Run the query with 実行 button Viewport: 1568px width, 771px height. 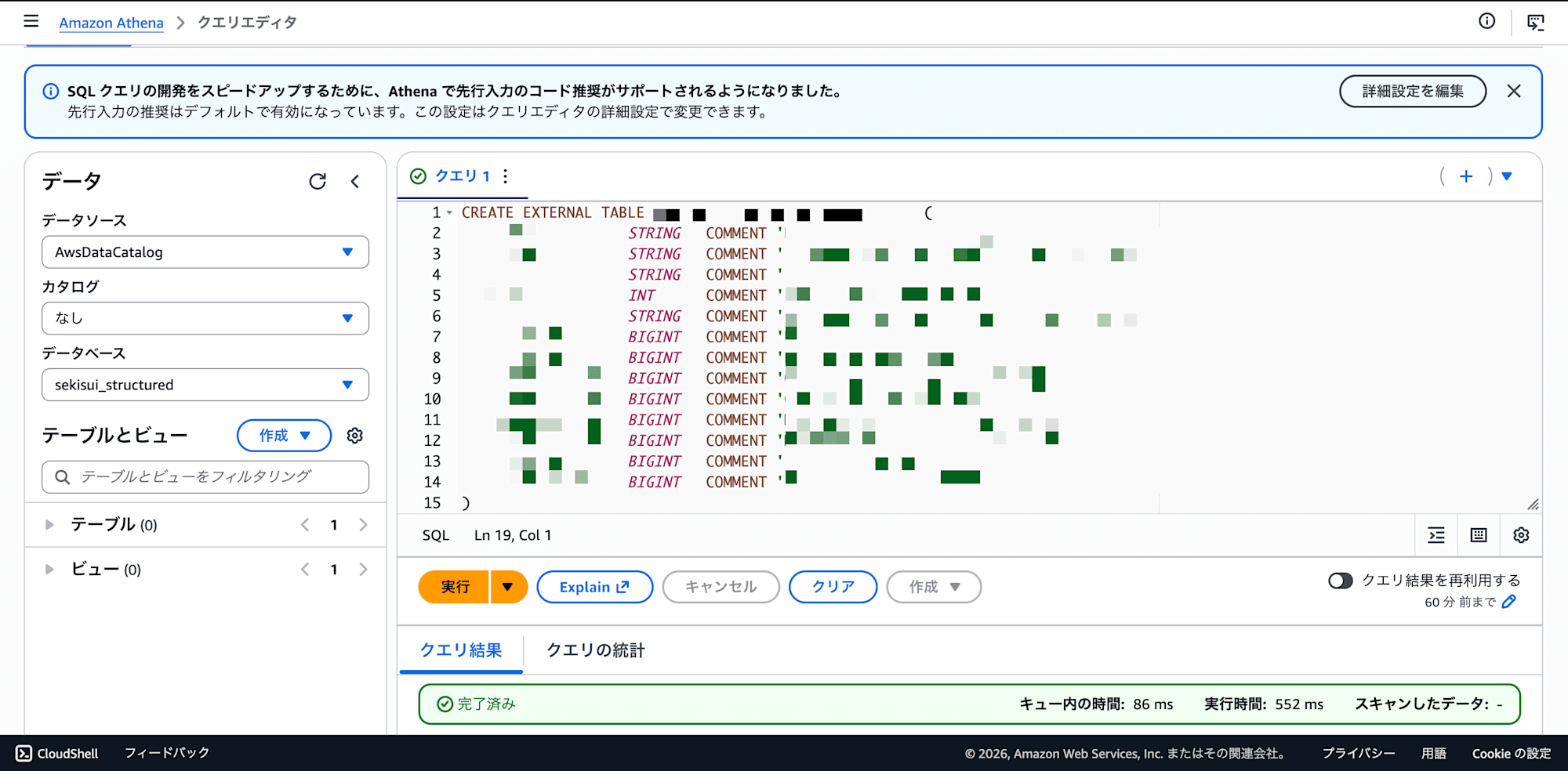pos(454,587)
